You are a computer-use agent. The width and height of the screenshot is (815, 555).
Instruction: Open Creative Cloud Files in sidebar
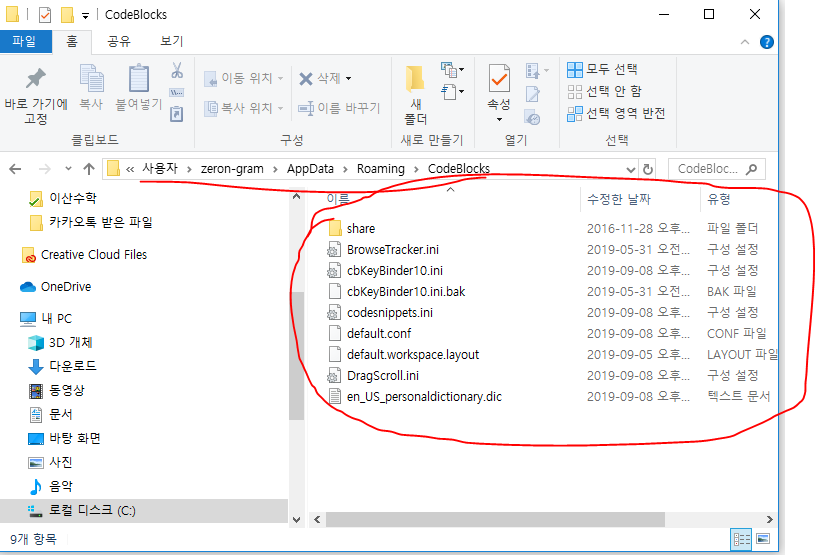(x=94, y=255)
